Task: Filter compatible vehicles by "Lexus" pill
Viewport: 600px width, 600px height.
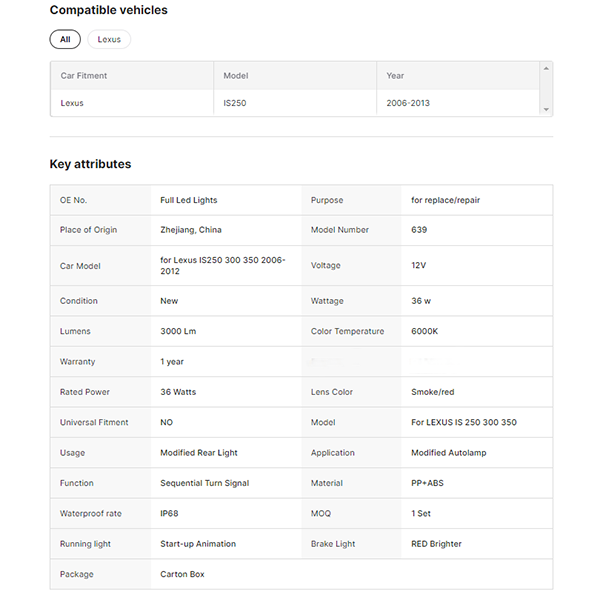Action: [109, 40]
